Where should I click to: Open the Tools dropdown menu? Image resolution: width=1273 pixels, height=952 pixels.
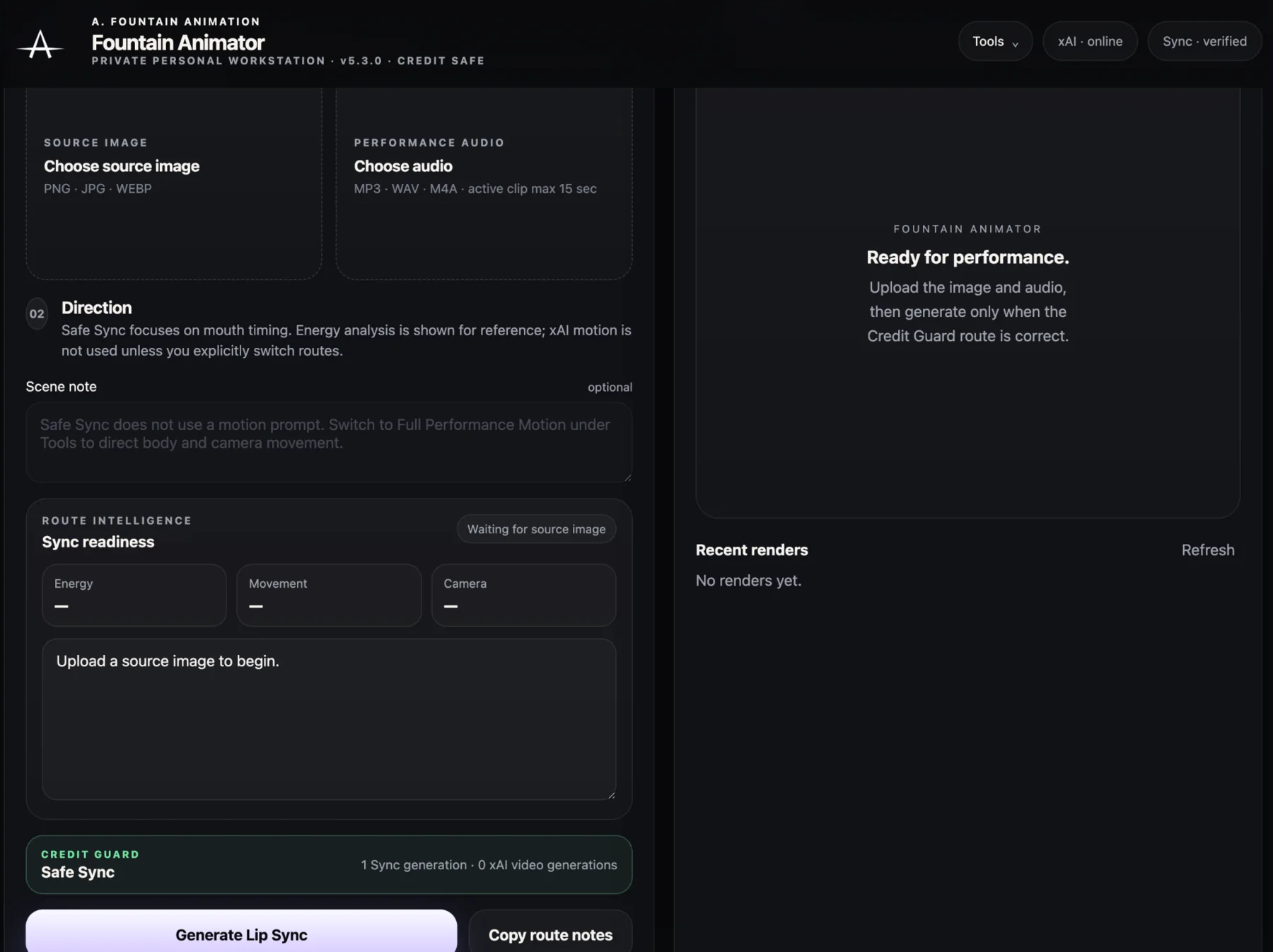995,41
